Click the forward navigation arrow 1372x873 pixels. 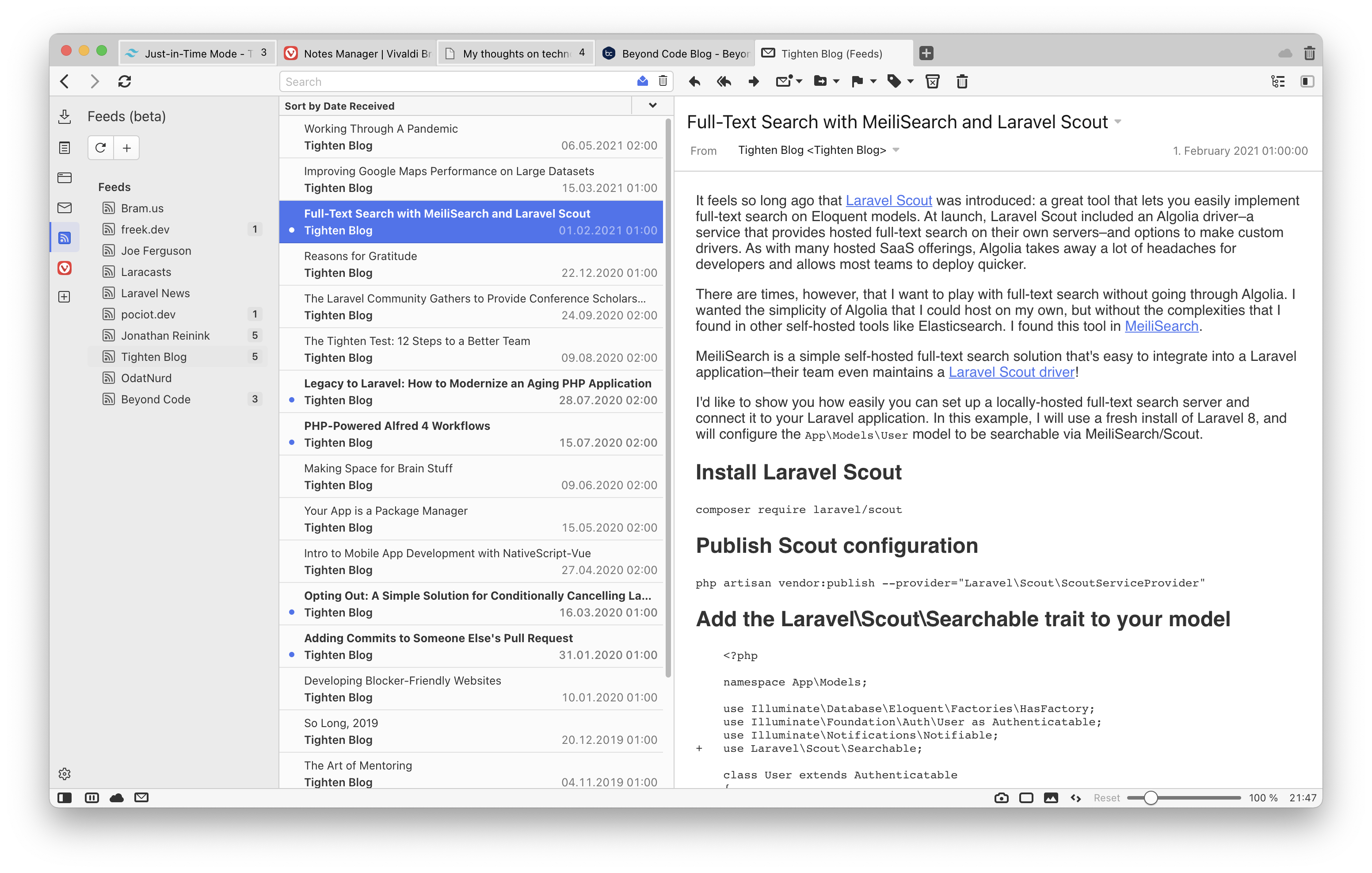(x=95, y=81)
